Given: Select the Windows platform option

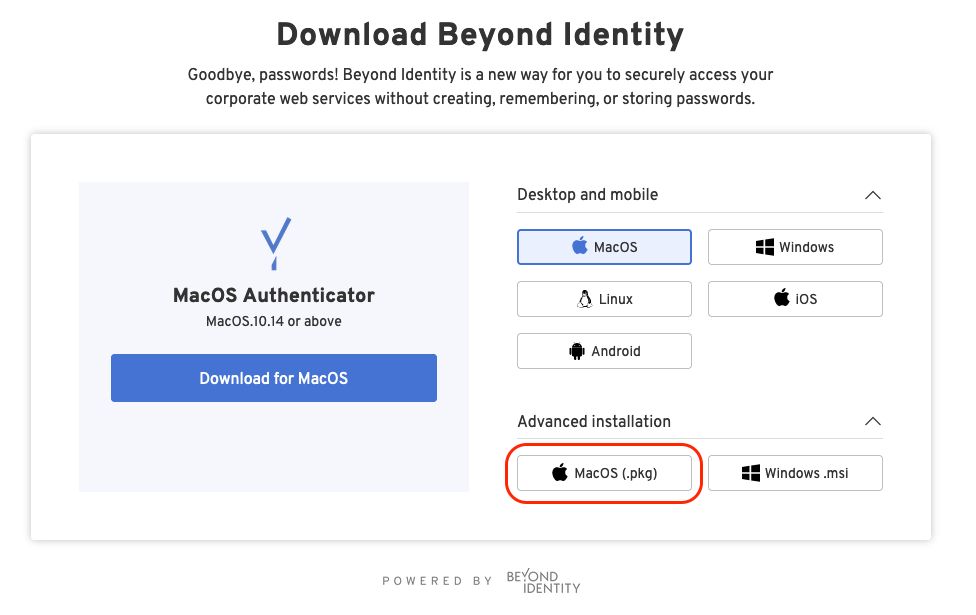Looking at the screenshot, I should [795, 246].
